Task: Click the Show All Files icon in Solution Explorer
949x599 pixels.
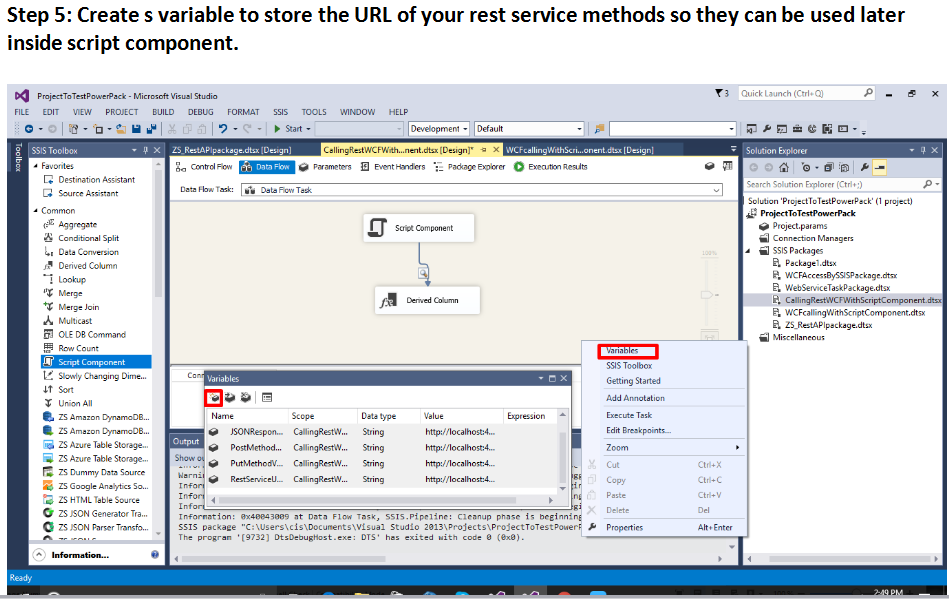Action: point(844,168)
